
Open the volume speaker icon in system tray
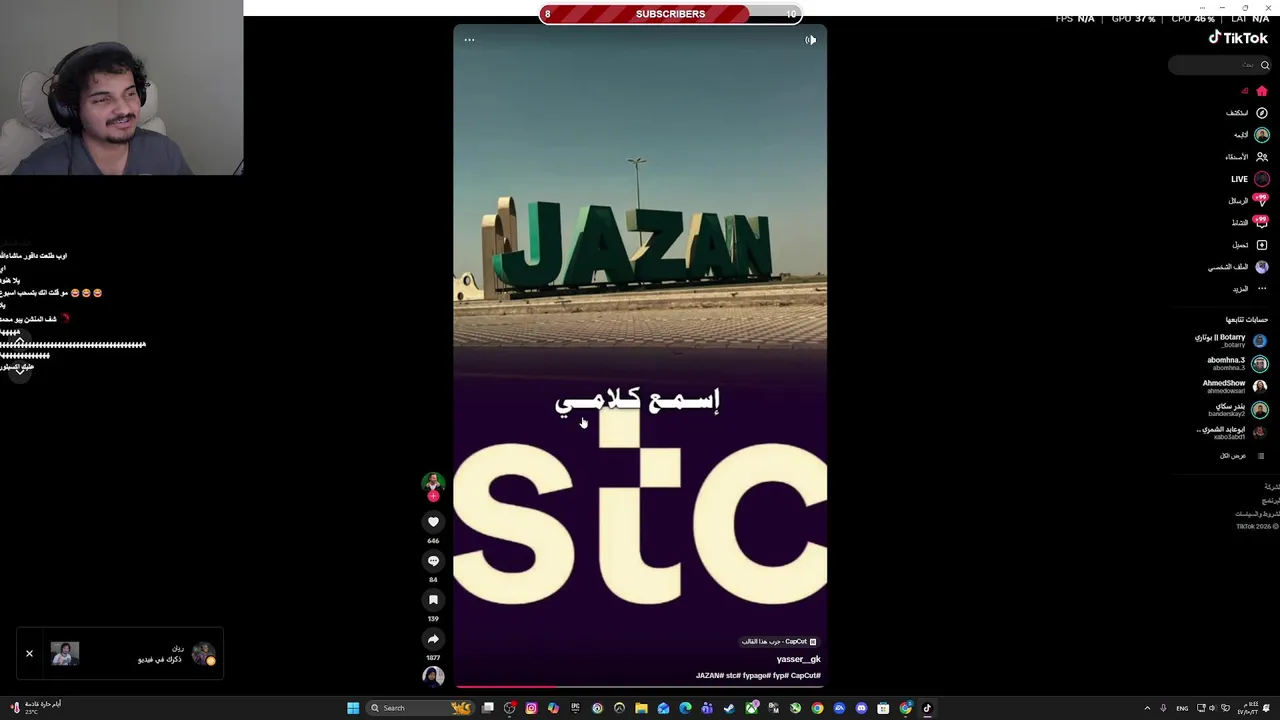coord(1212,708)
